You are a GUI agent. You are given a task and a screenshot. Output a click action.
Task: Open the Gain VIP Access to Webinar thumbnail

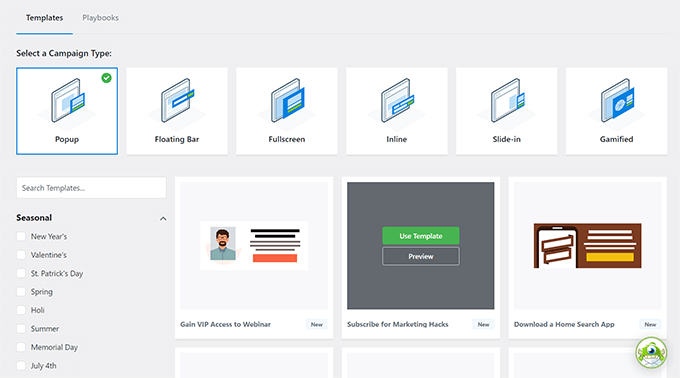[x=254, y=245]
